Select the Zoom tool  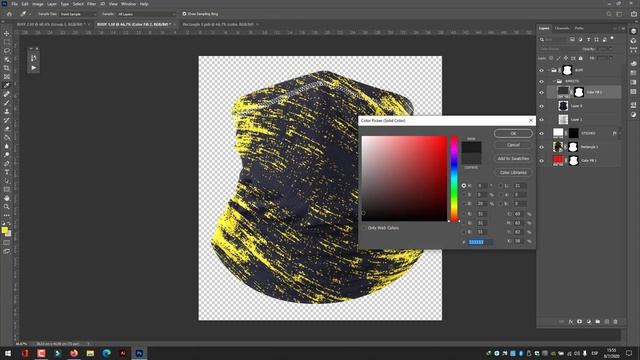pos(7,207)
